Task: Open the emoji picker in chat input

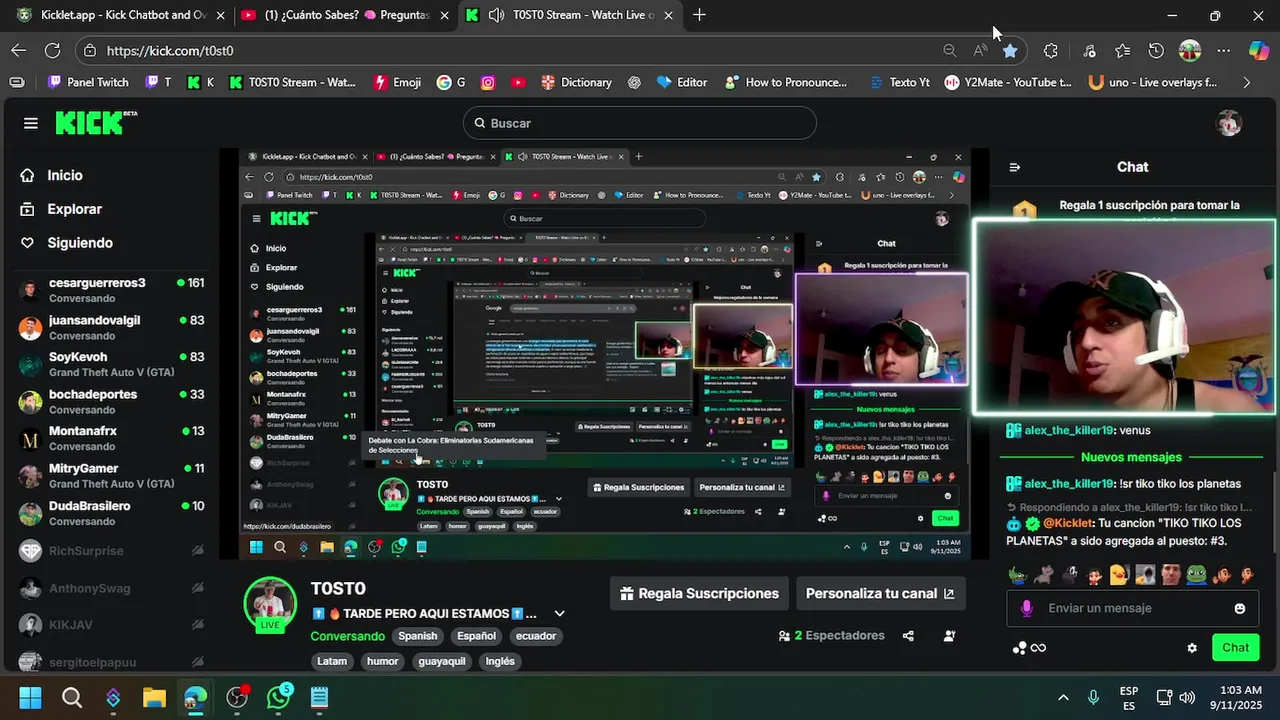Action: pyautogui.click(x=1240, y=608)
